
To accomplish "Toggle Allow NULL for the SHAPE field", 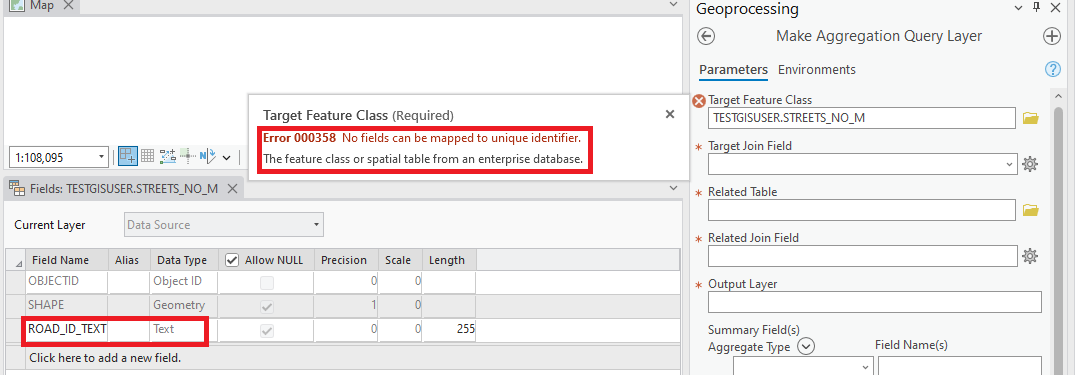I will click(x=267, y=306).
